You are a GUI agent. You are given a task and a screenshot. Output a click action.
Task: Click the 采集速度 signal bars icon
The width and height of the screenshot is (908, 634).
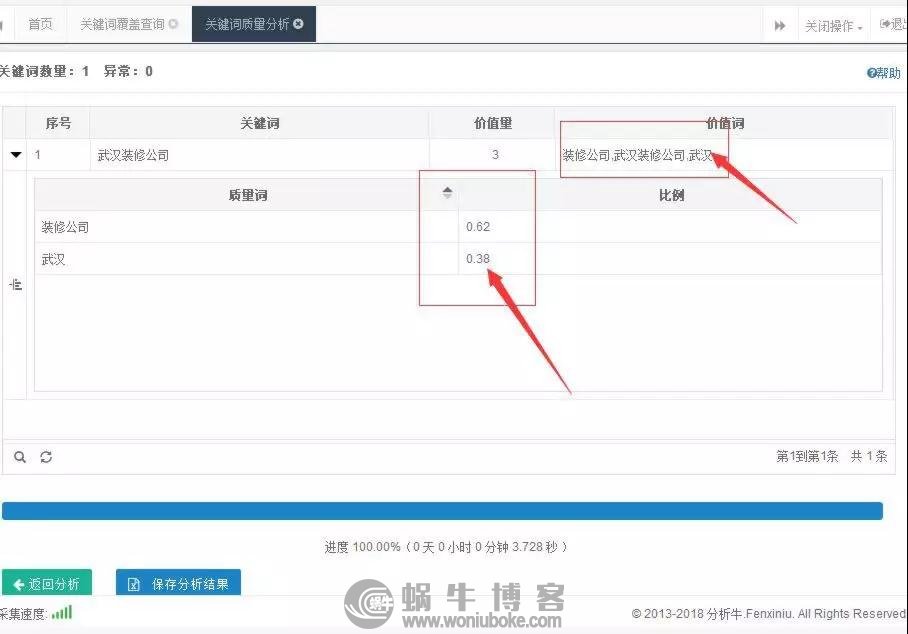click(x=62, y=613)
